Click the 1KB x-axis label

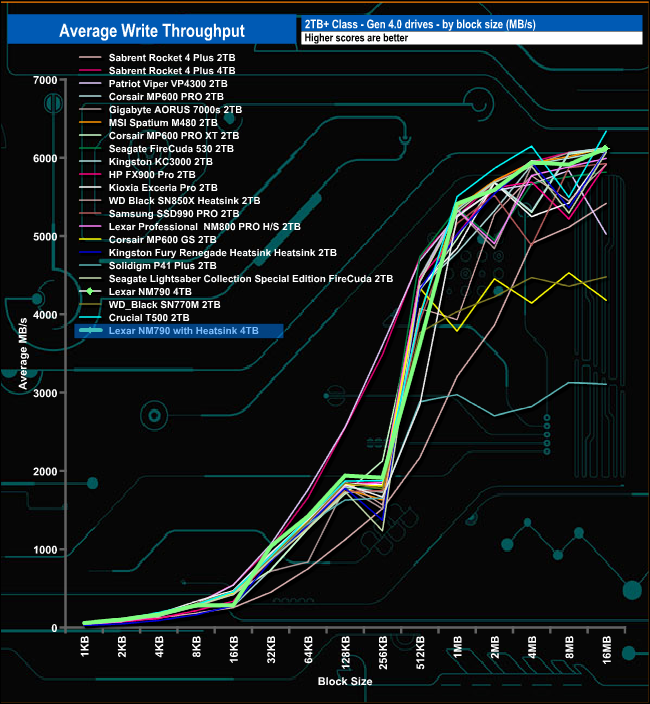pos(84,647)
